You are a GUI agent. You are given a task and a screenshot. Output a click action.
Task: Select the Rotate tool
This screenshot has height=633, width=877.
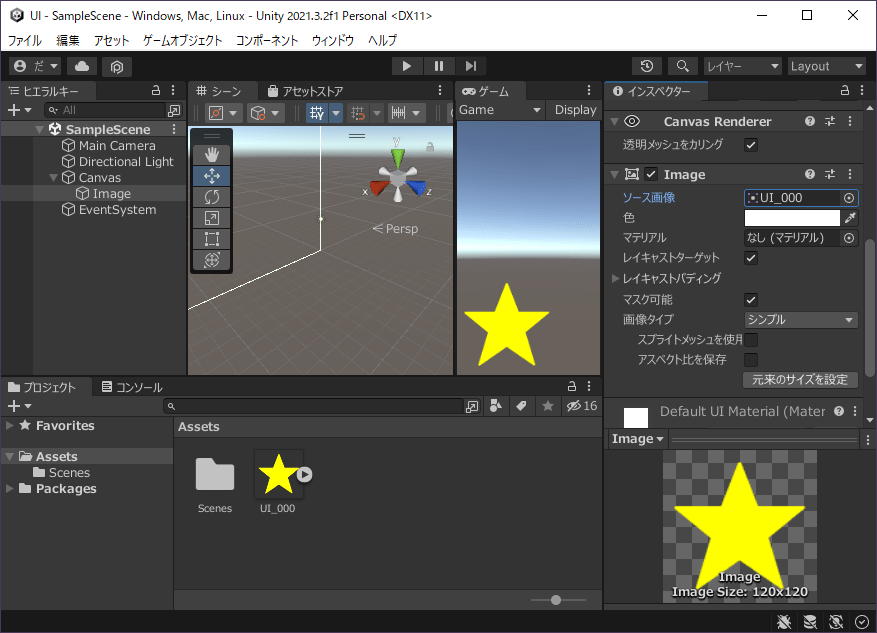tap(211, 197)
